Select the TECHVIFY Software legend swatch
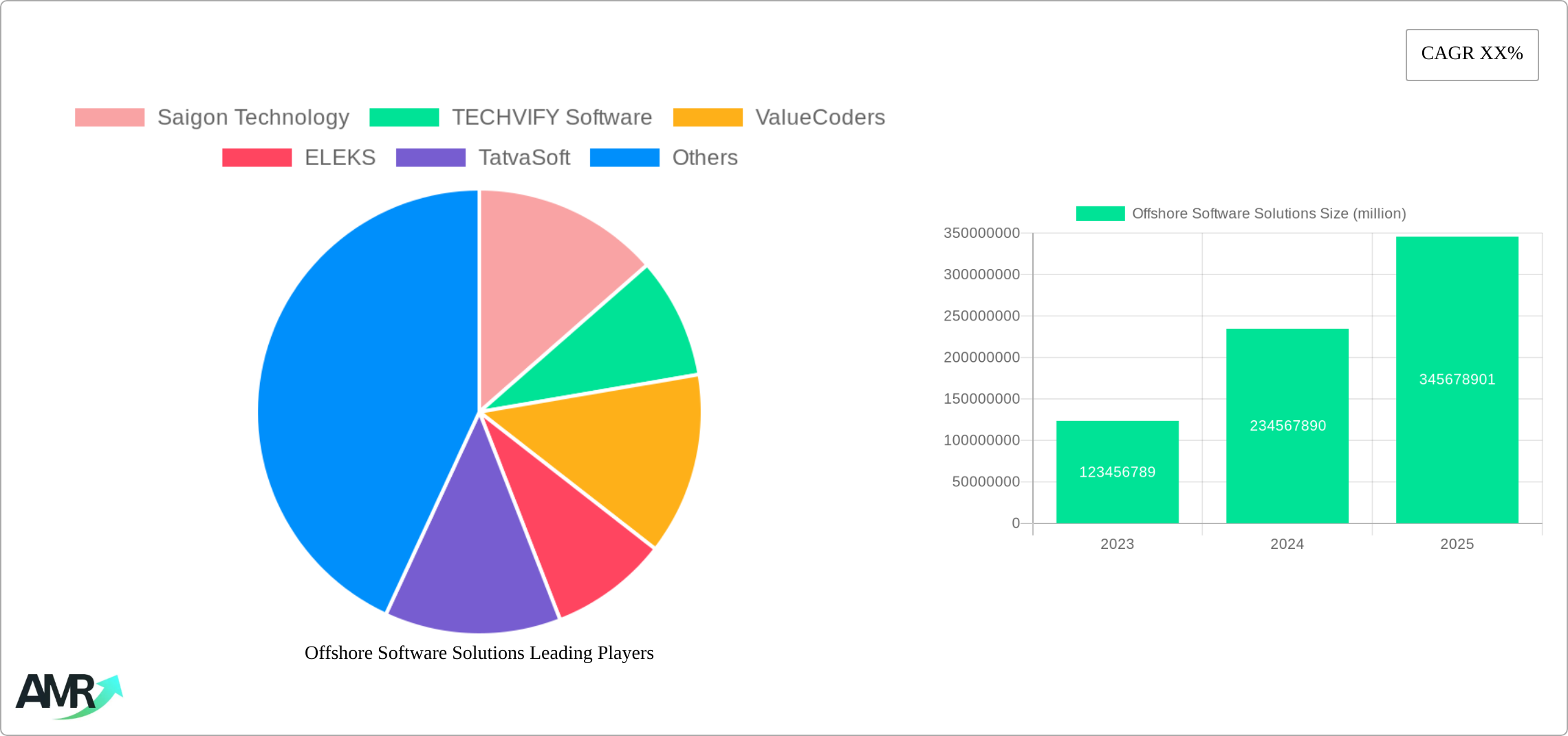The image size is (1568, 736). coord(404,117)
